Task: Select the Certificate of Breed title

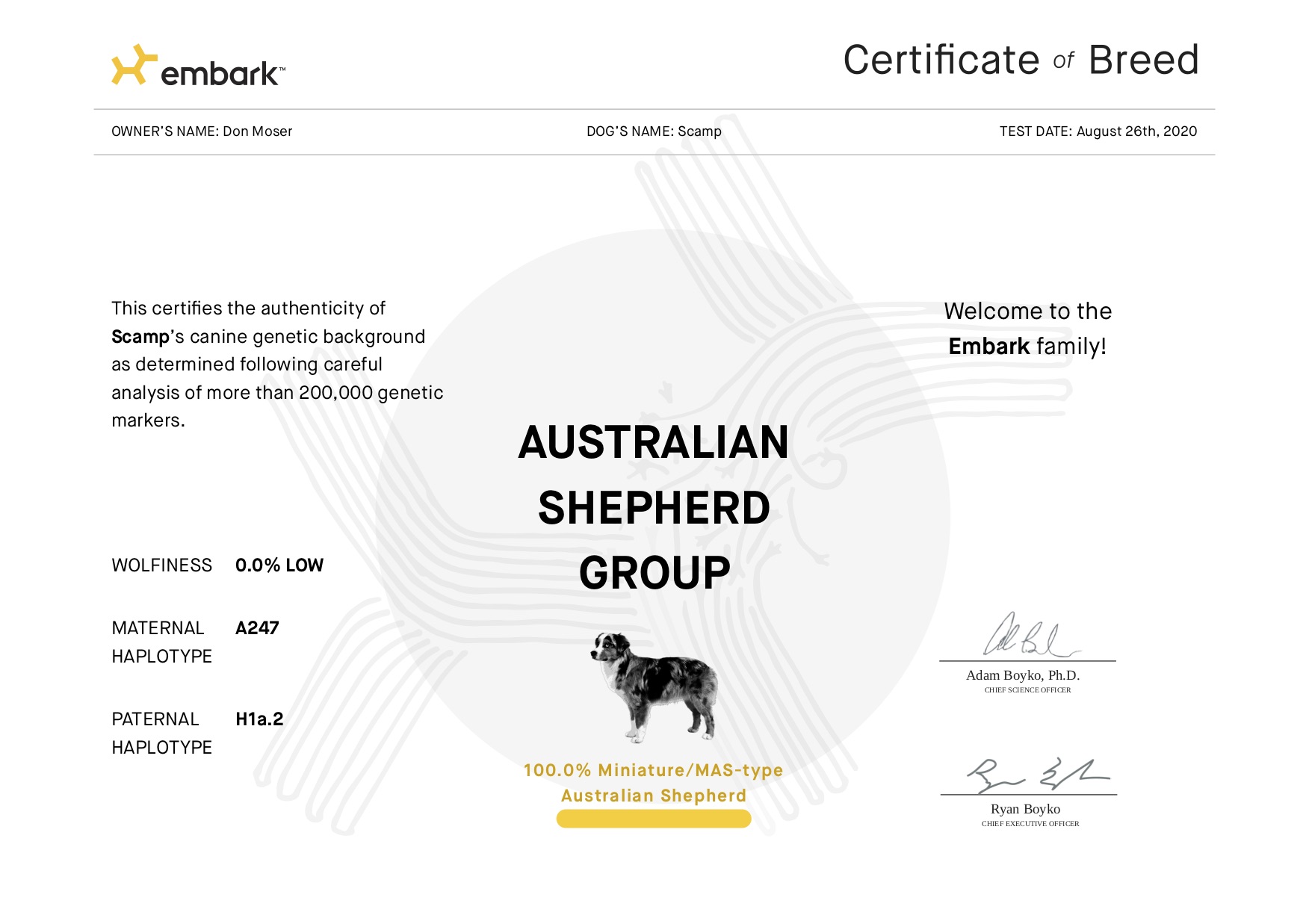Action: 1020,60
